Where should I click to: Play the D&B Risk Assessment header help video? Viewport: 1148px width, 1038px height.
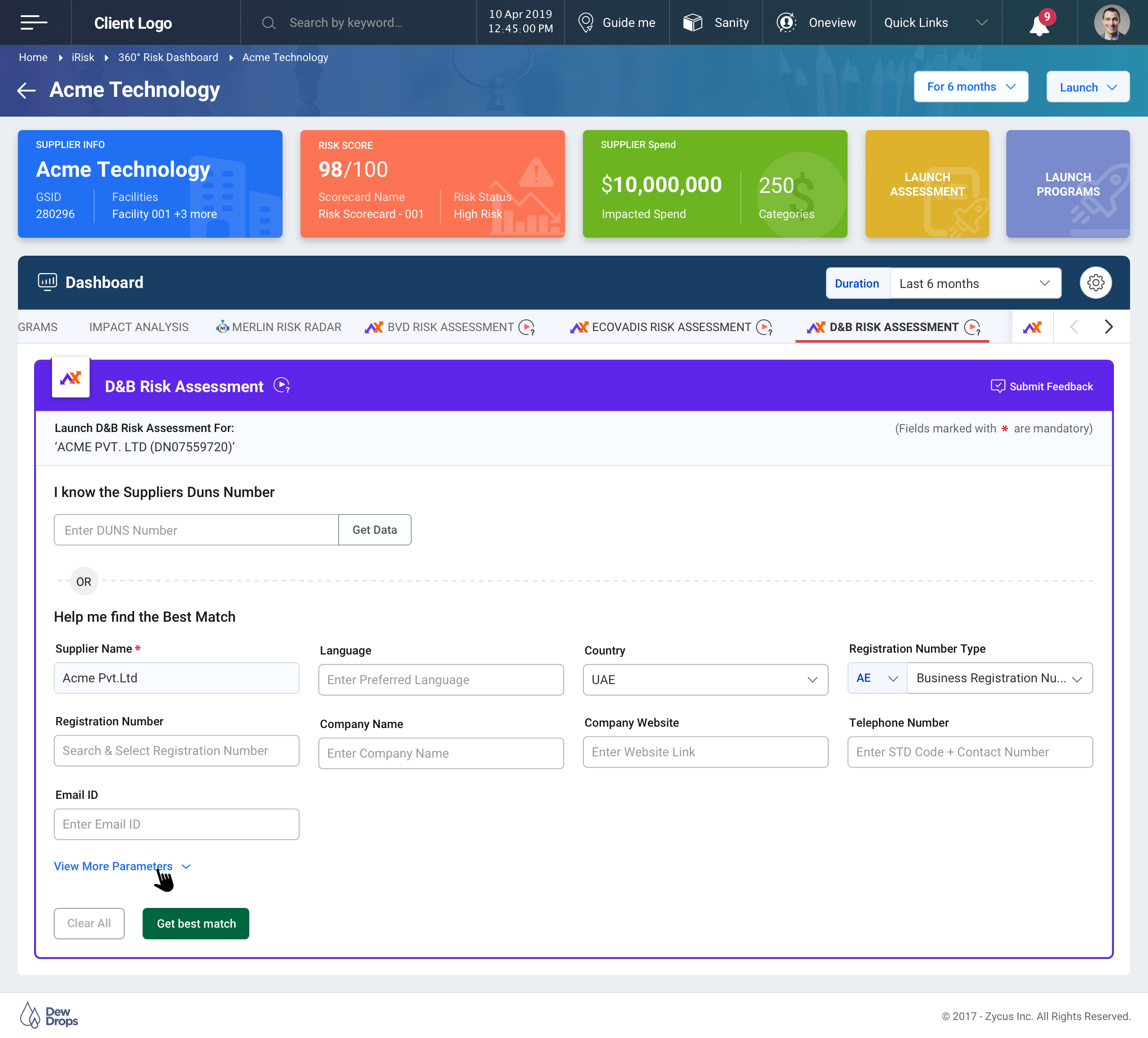coord(282,386)
